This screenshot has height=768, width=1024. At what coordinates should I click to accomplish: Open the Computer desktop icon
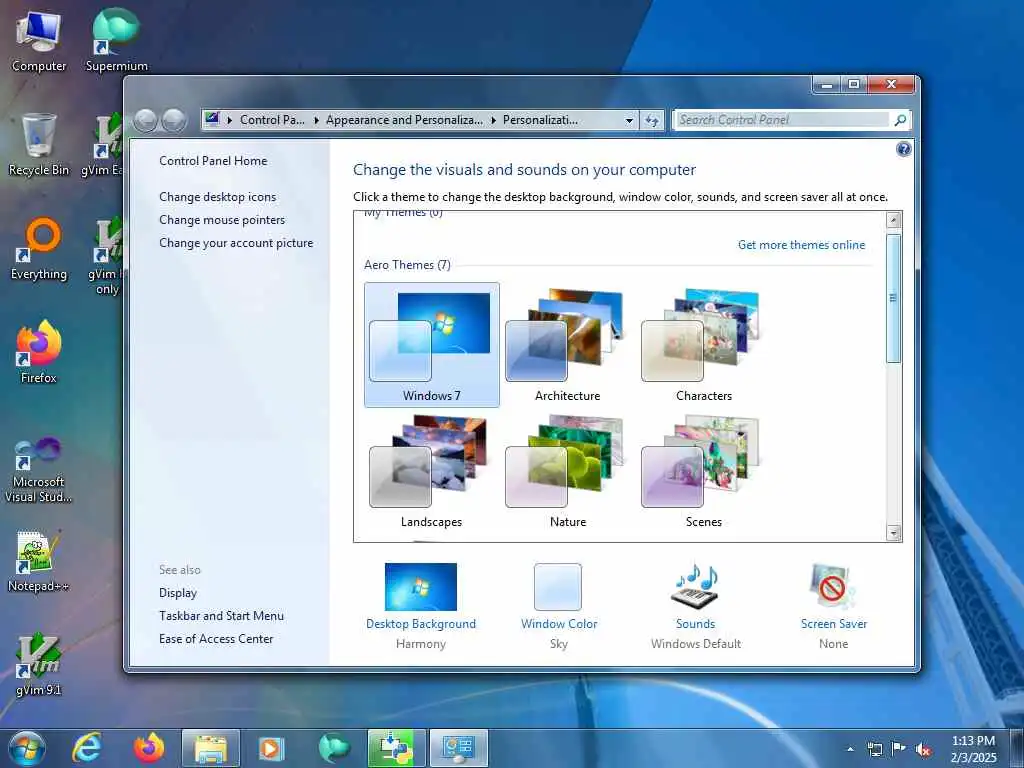tap(39, 40)
